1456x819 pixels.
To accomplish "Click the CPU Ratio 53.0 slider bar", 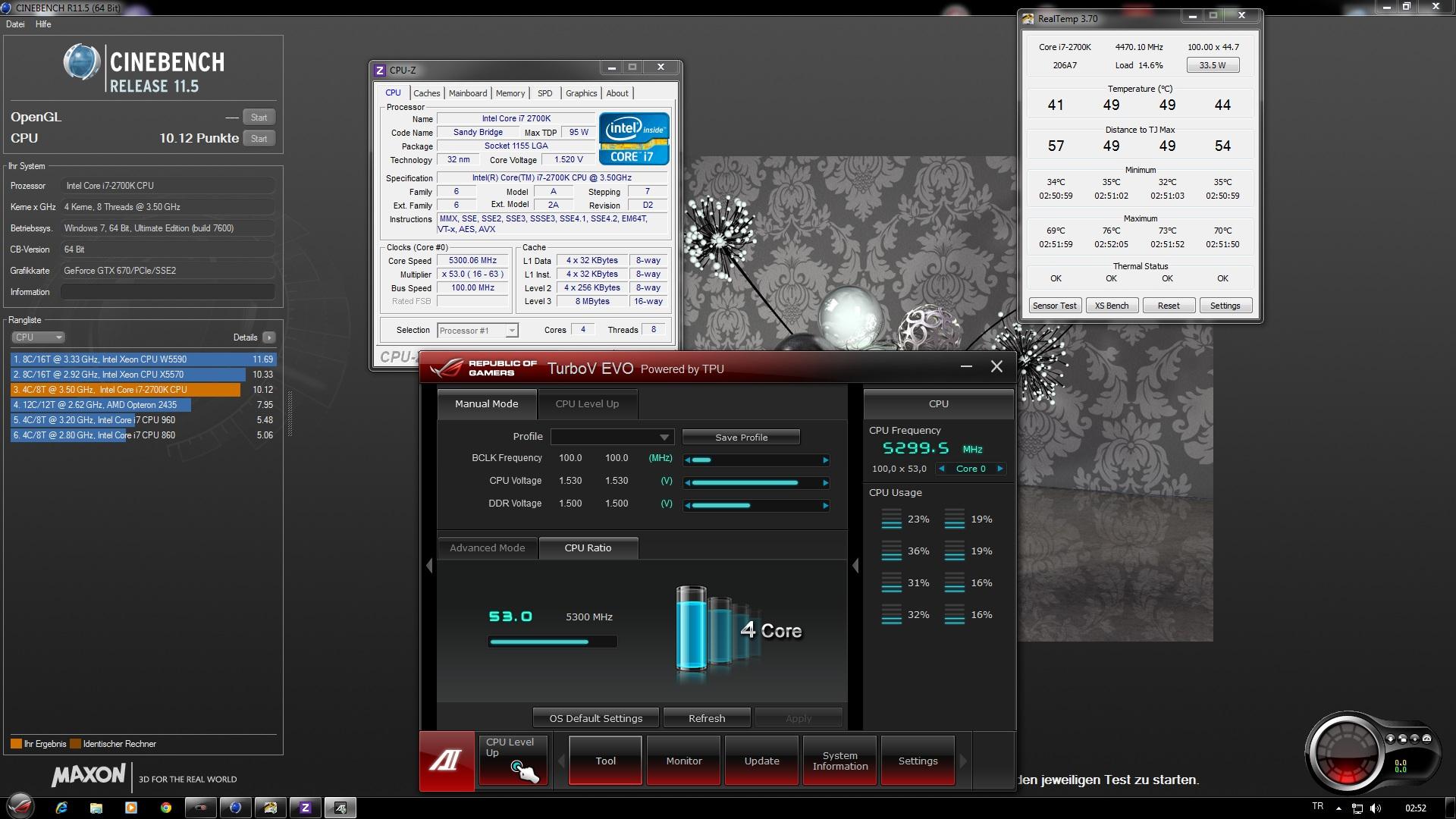I will 552,642.
